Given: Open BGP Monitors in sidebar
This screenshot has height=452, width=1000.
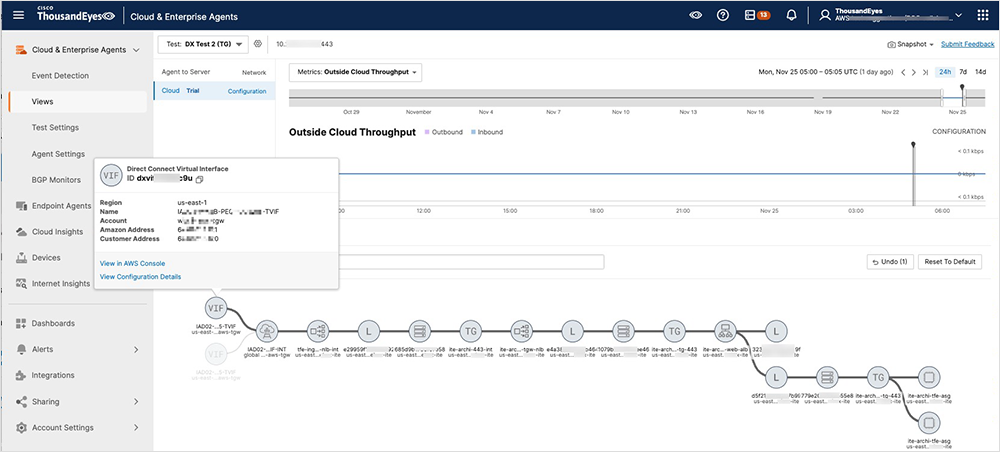Looking at the screenshot, I should pyautogui.click(x=57, y=180).
